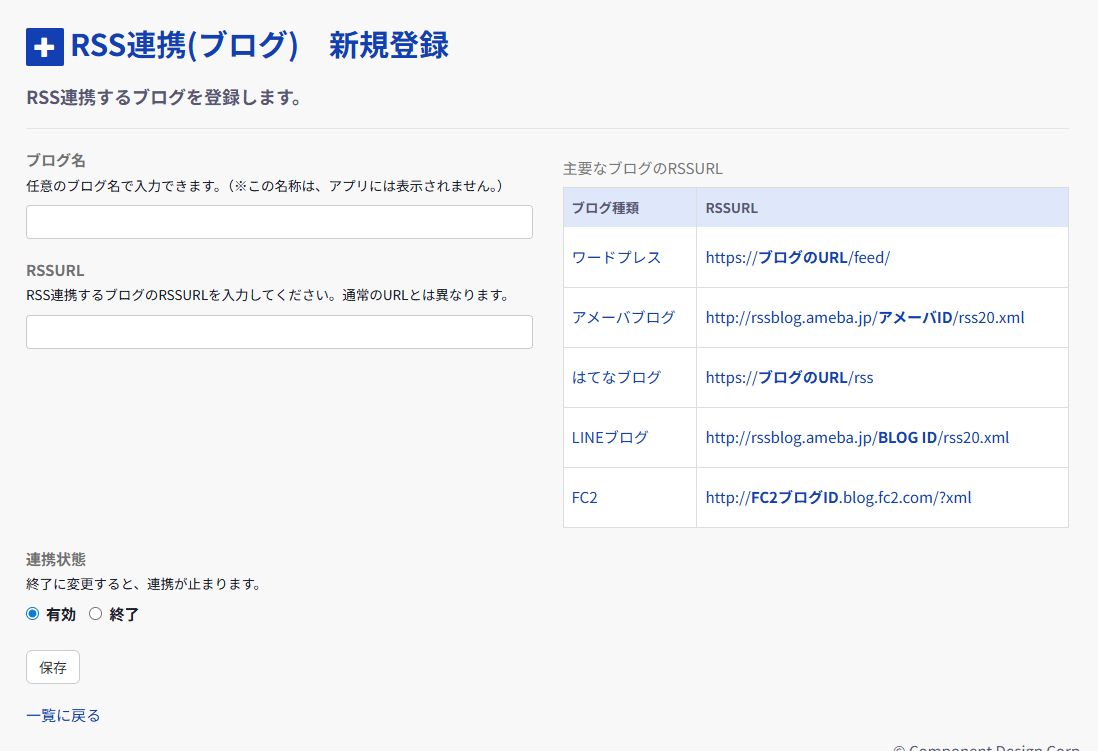Viewport: 1098px width, 751px height.
Task: Select the アメーバブログ table entry
Action: (623, 317)
